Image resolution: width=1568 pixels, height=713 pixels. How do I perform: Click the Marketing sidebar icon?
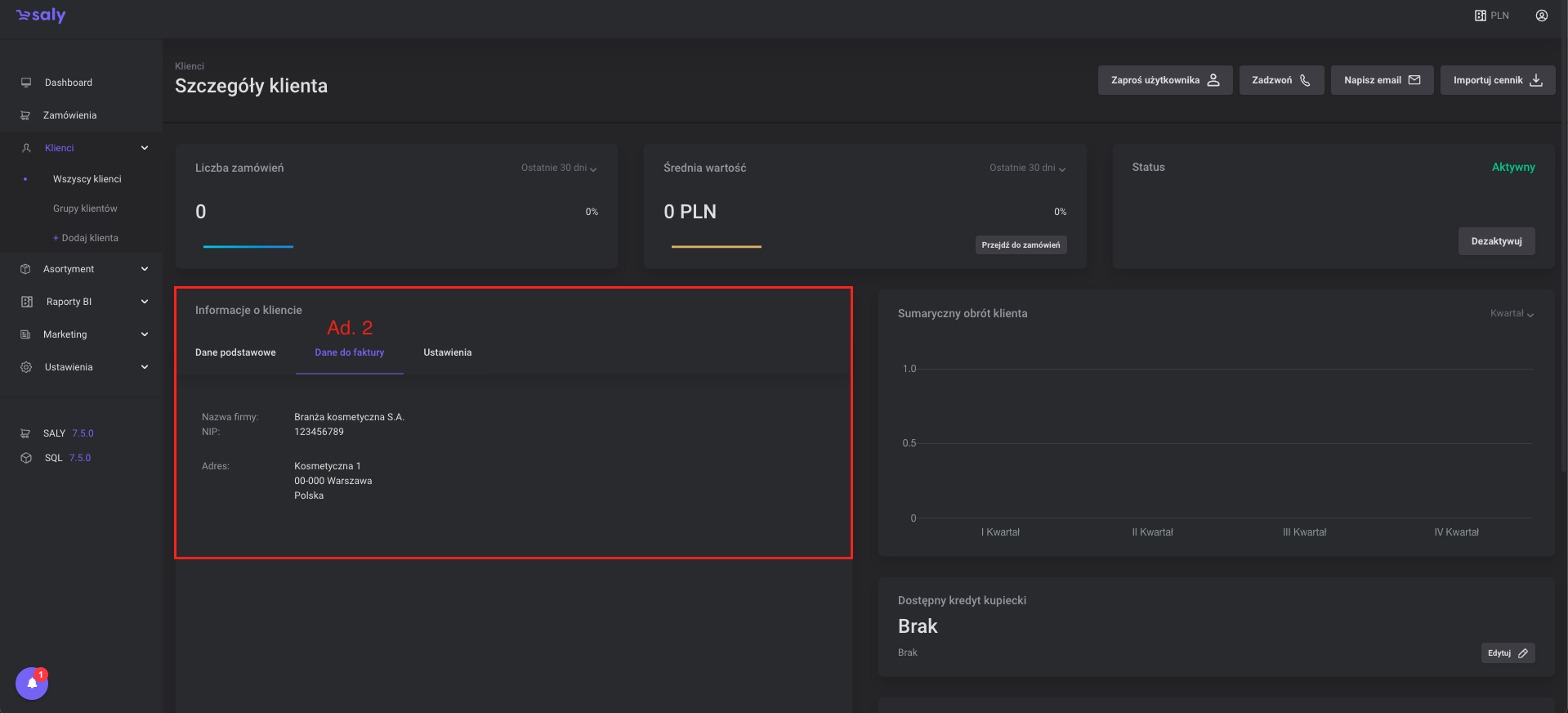point(25,334)
